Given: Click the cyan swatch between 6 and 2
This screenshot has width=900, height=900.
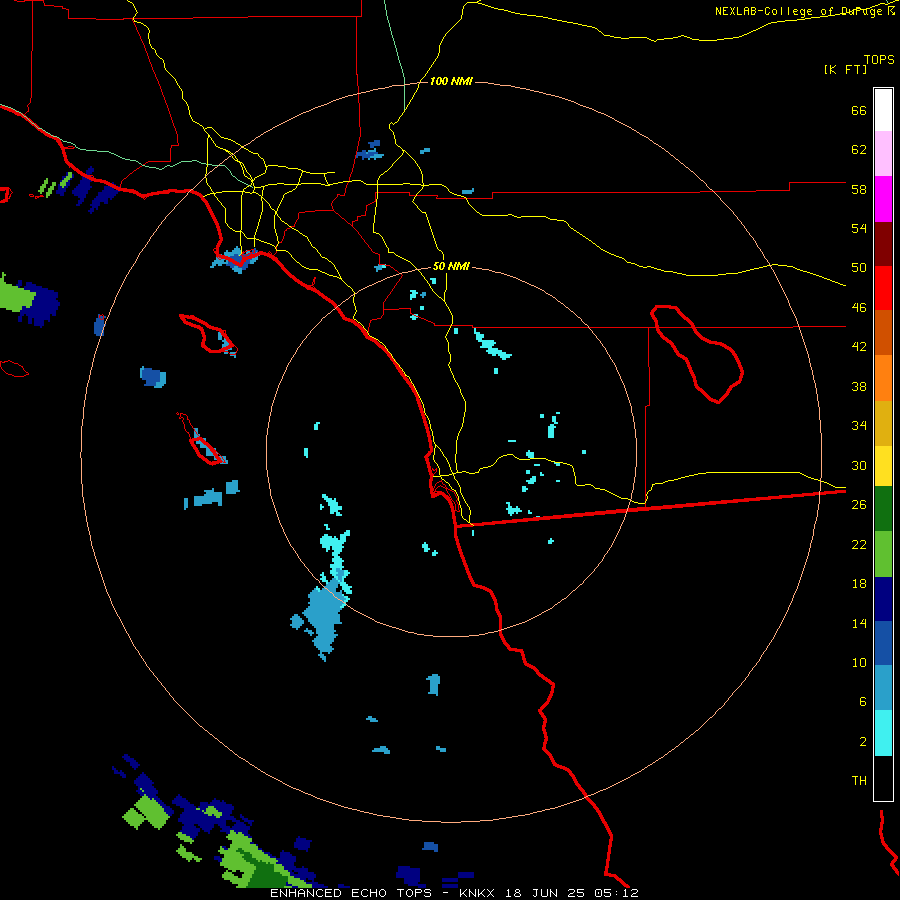Looking at the screenshot, I should coord(883,732).
